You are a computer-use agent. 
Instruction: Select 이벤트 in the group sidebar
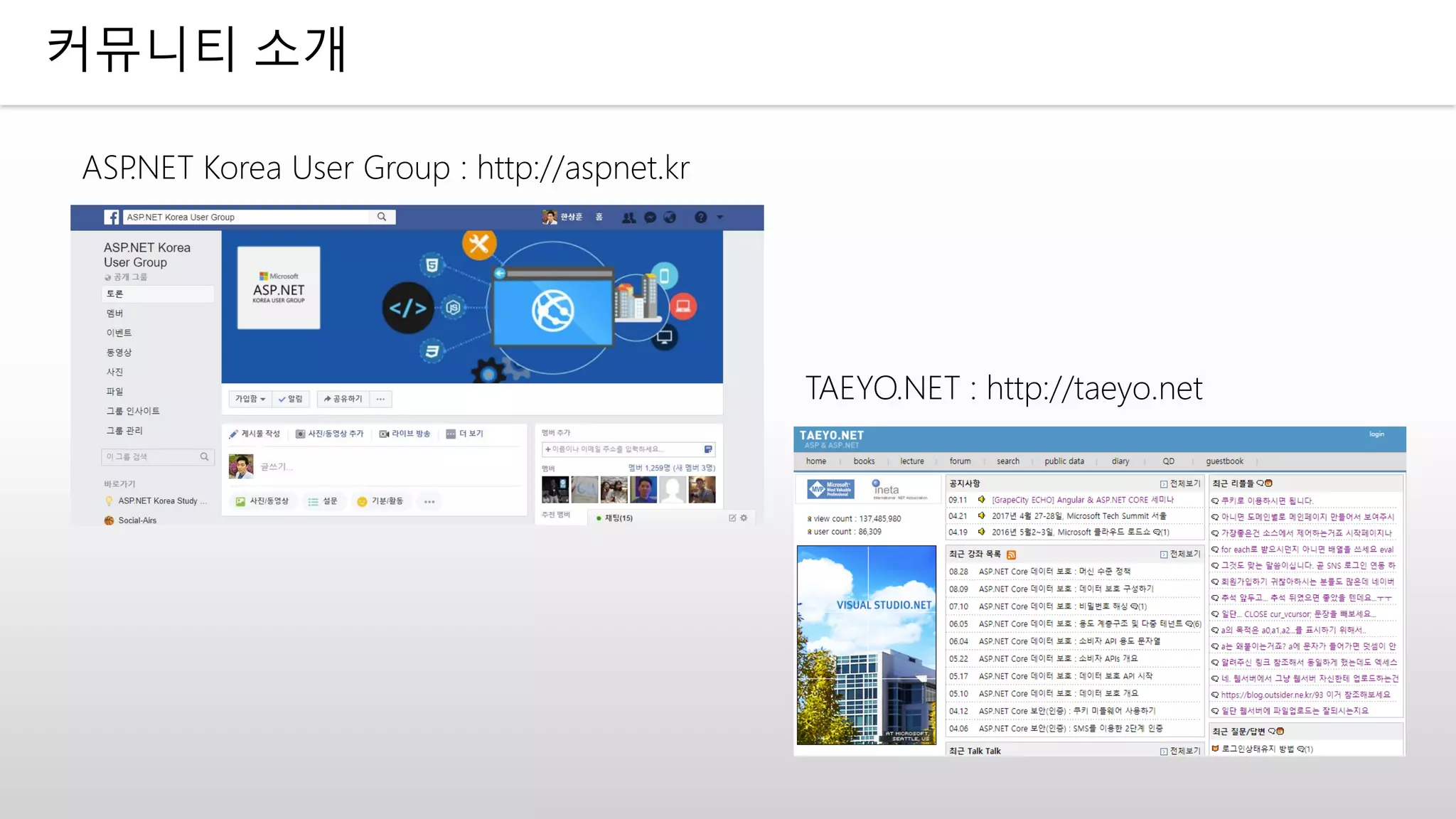click(x=119, y=333)
